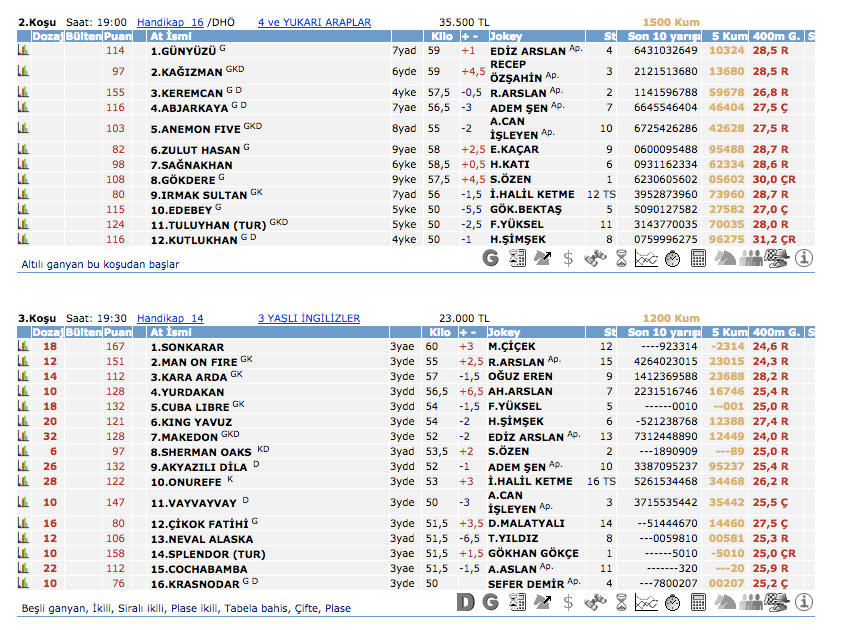
Task: Click the hourglass icon under race 2
Action: [621, 259]
